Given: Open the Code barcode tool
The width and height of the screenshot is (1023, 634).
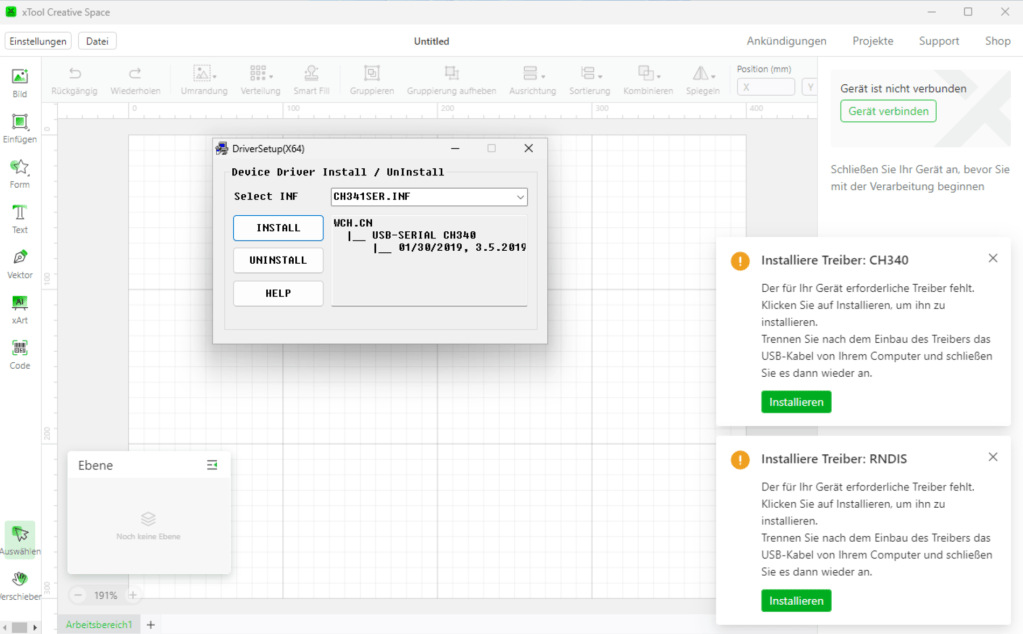Looking at the screenshot, I should pyautogui.click(x=19, y=353).
